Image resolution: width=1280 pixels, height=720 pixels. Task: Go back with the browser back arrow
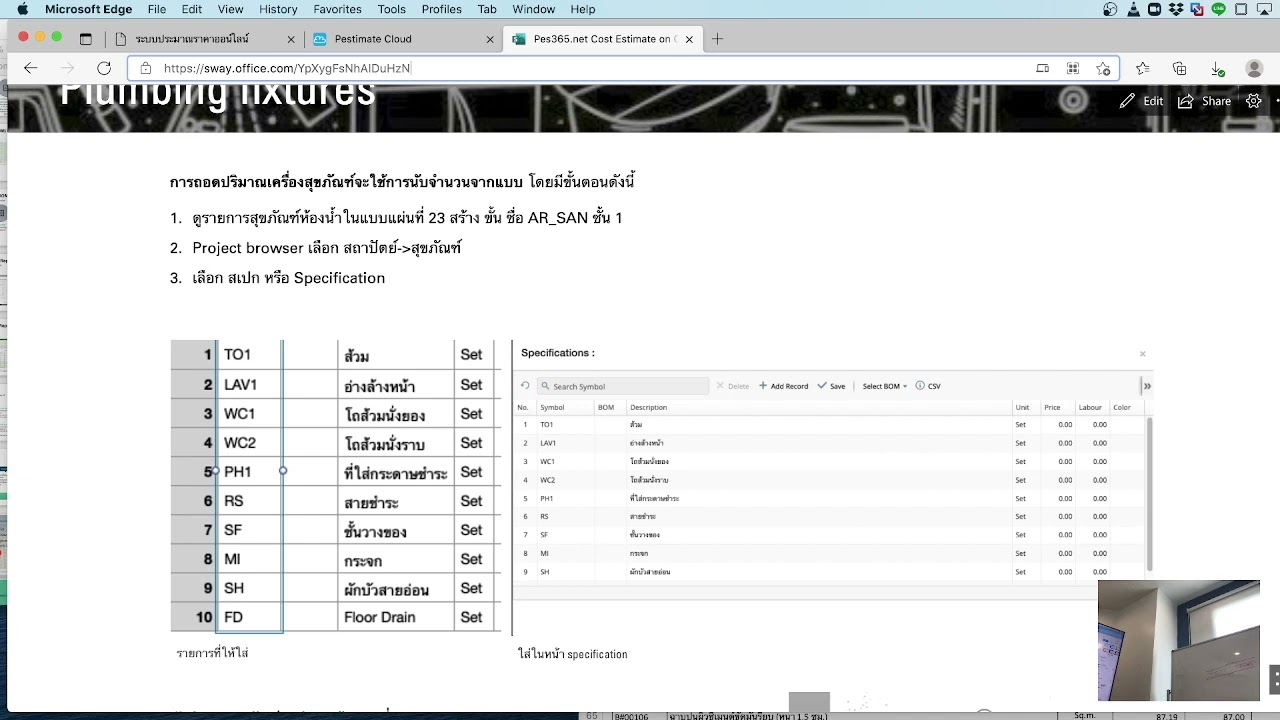click(30, 68)
